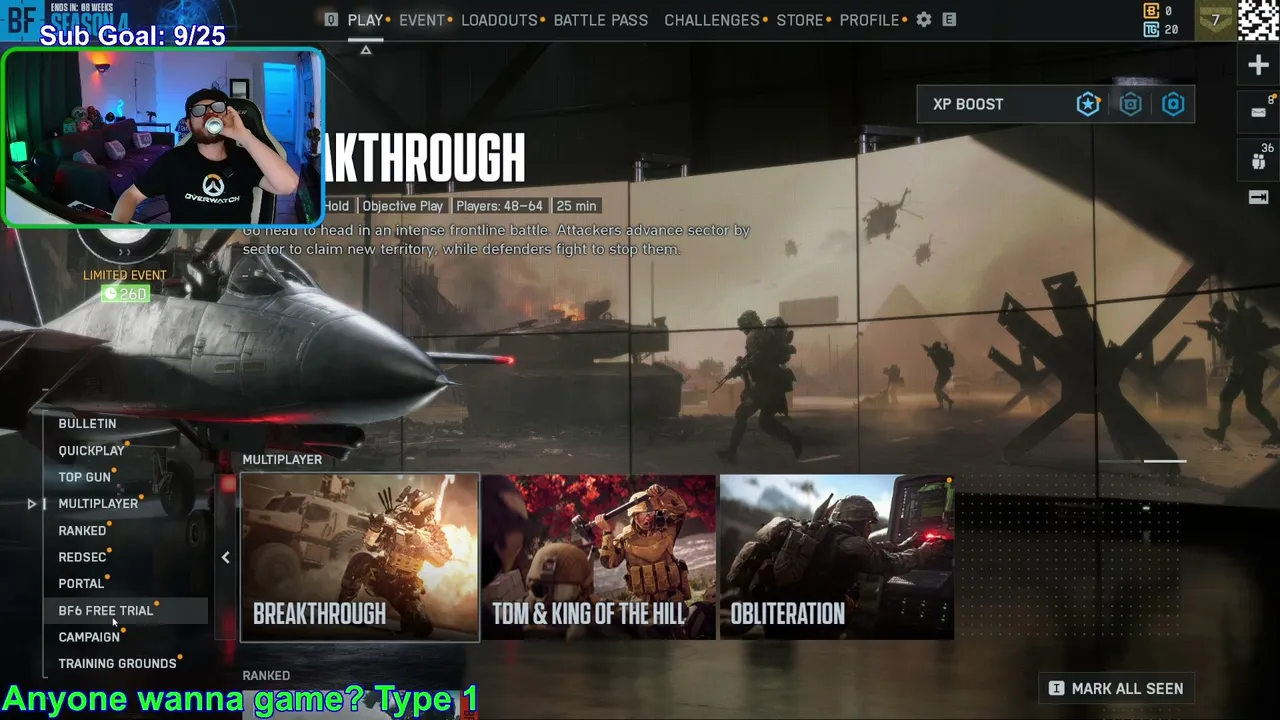Choose QUICKPLAY from the side menu
The width and height of the screenshot is (1280, 720).
point(91,451)
